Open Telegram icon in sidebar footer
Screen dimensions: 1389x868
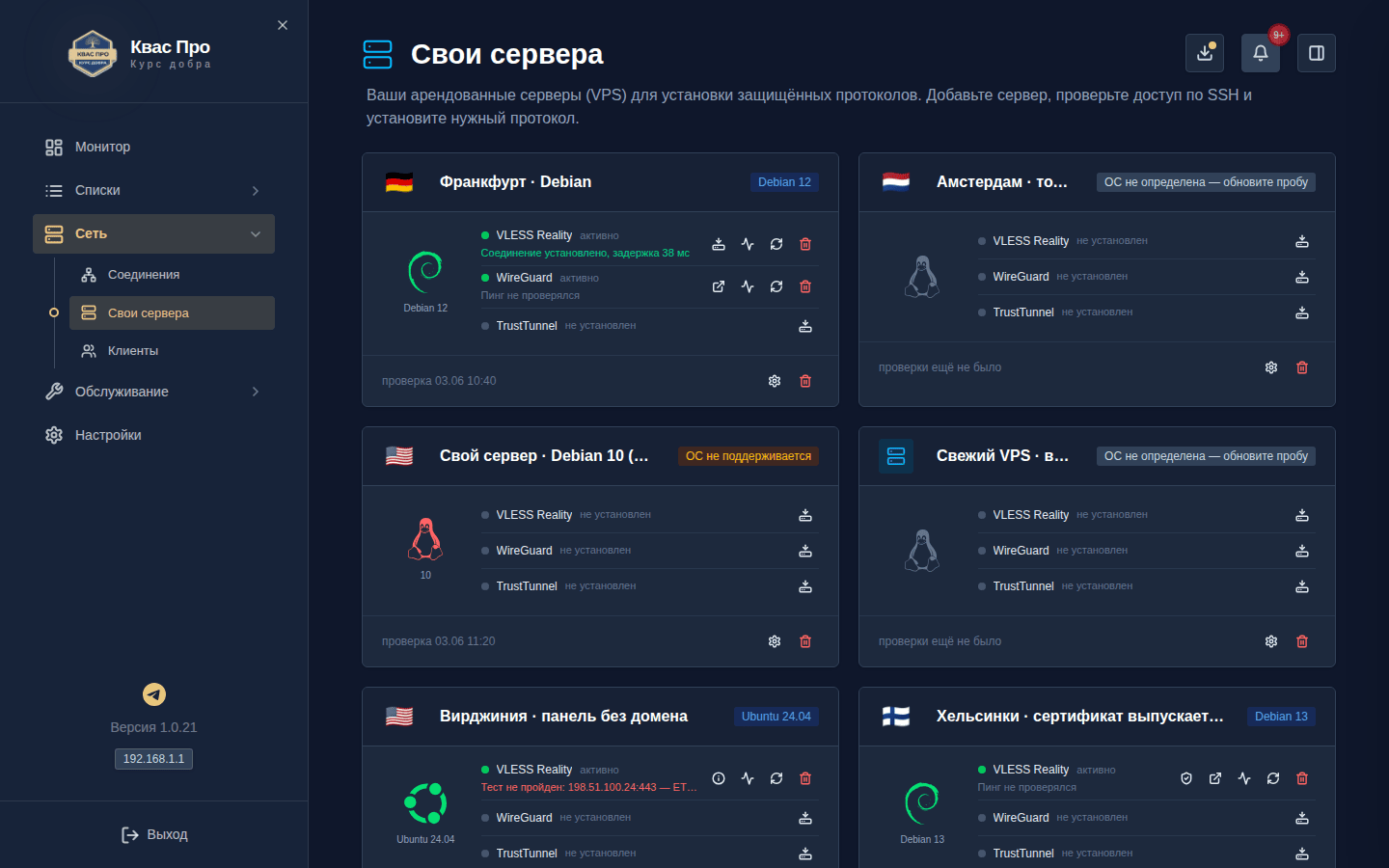[154, 694]
